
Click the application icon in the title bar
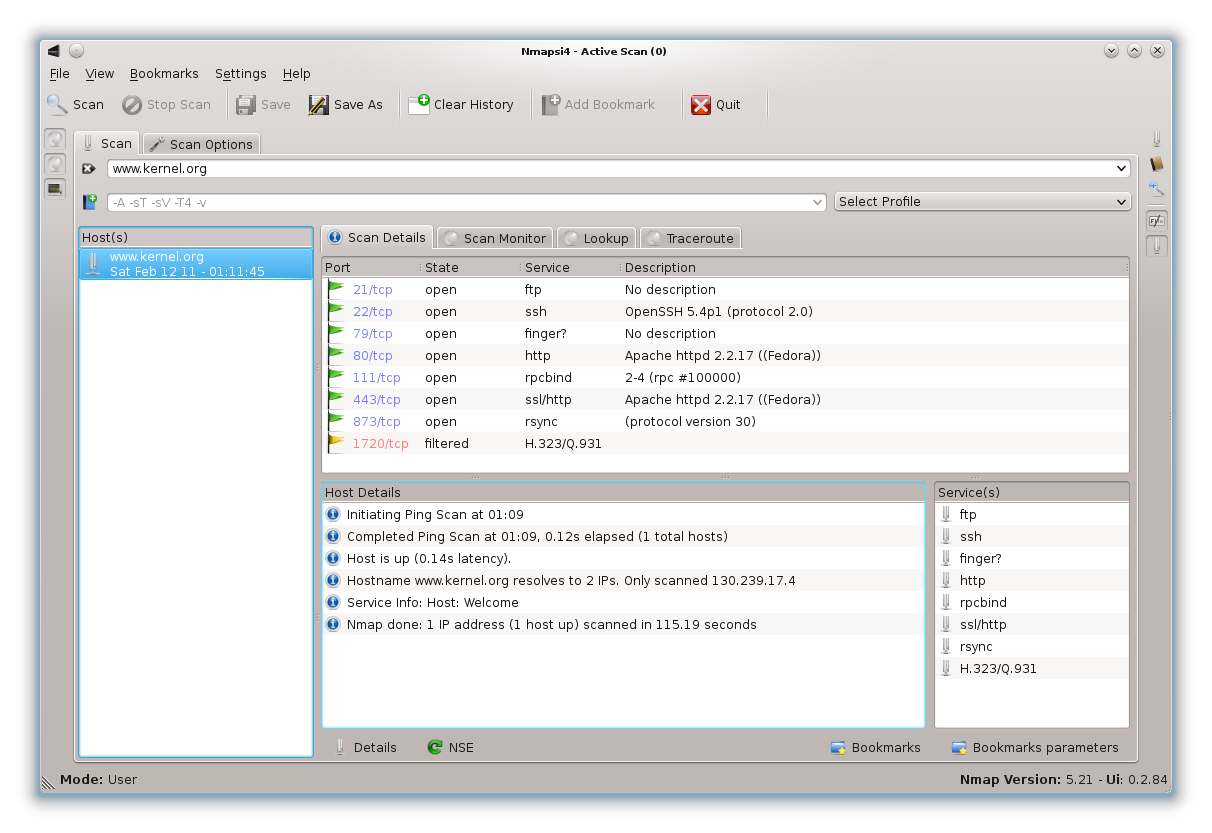(54, 51)
